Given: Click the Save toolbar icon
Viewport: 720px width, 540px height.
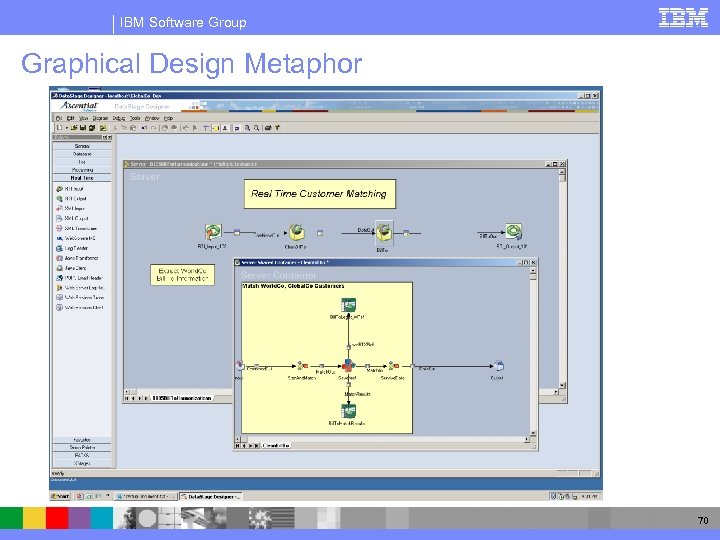Looking at the screenshot, I should (83, 128).
